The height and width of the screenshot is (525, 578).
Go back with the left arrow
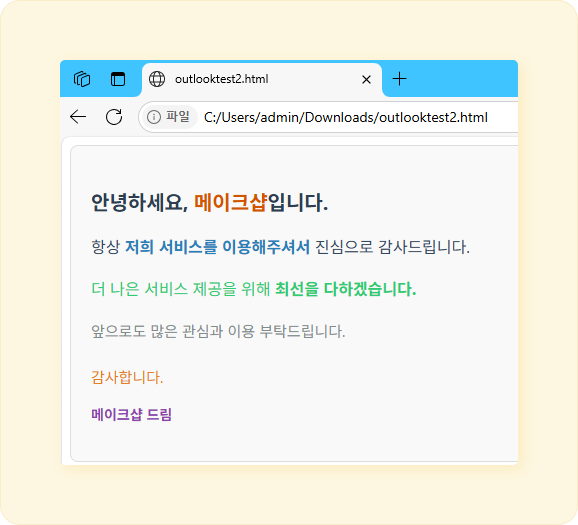tap(78, 117)
